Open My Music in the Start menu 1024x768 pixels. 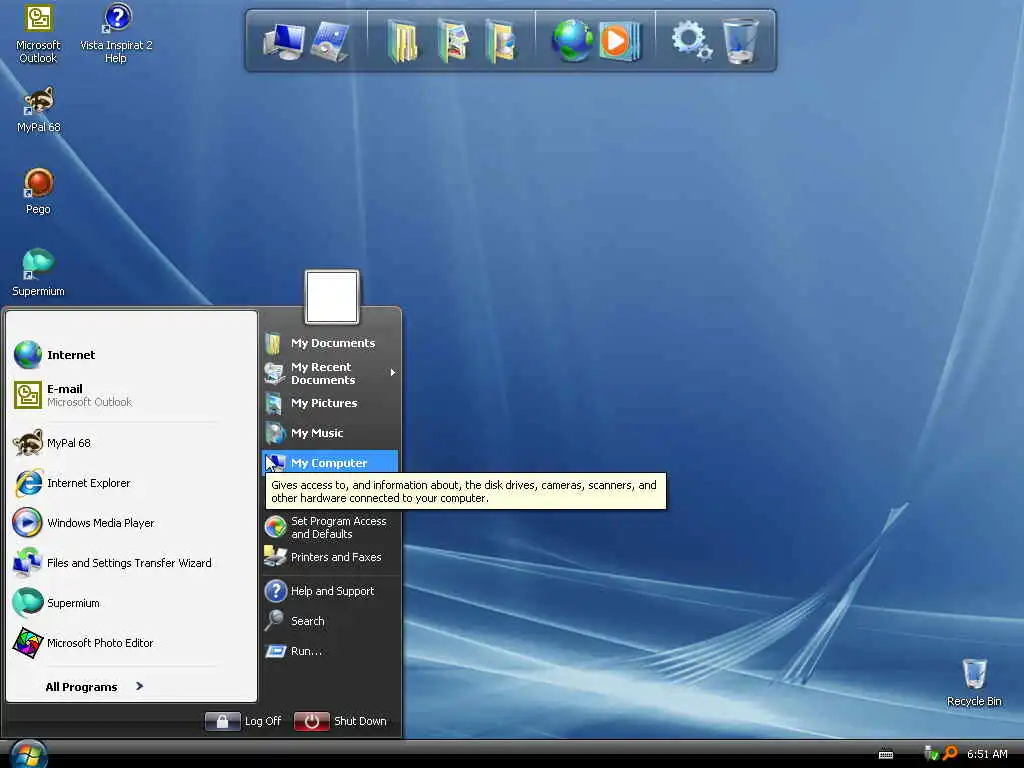(330, 433)
